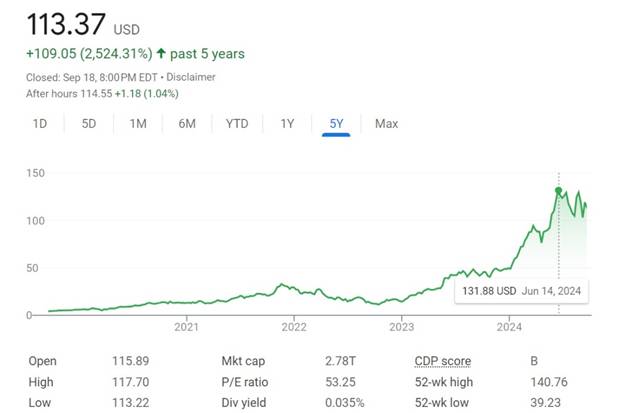Viewport: 625px width, 413px height.
Task: Click the green up arrow icon
Action: [160, 53]
